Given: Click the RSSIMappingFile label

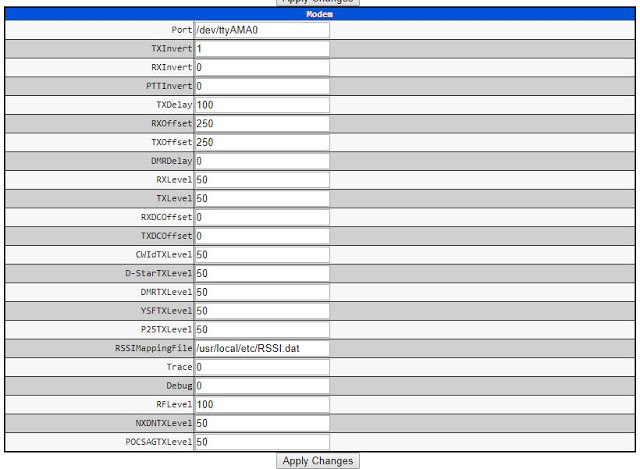Looking at the screenshot, I should tap(153, 349).
